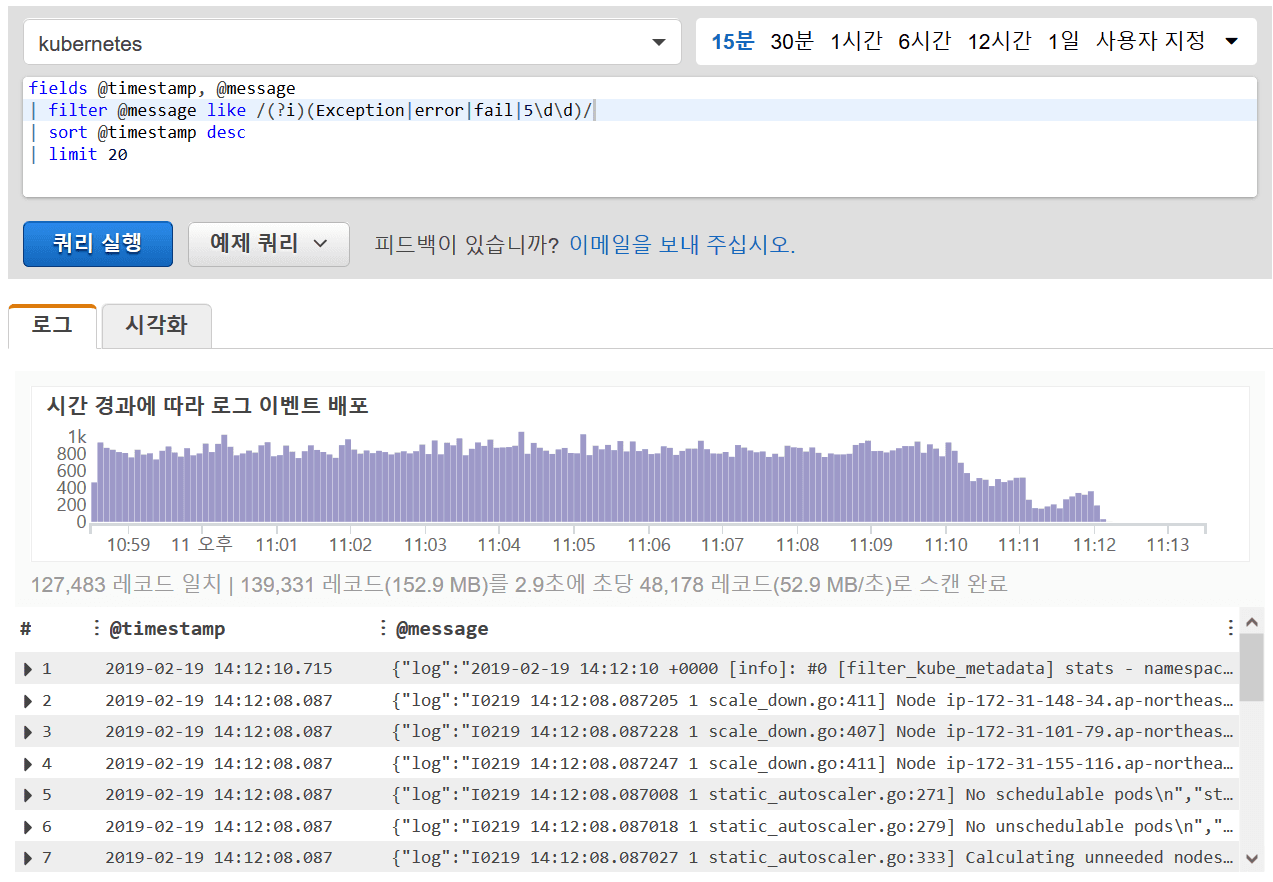Click the 이메일을 보내 주십시오 feedback link
Viewport: 1273px width, 882px height.
(682, 245)
